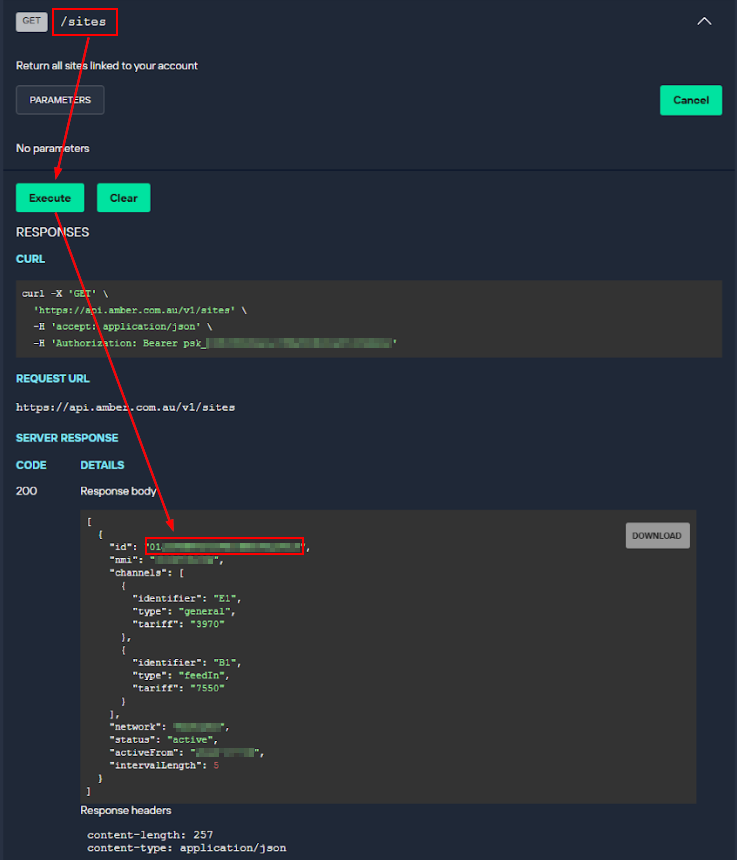Click inside the curl command block
This screenshot has width=737, height=860.
click(370, 318)
